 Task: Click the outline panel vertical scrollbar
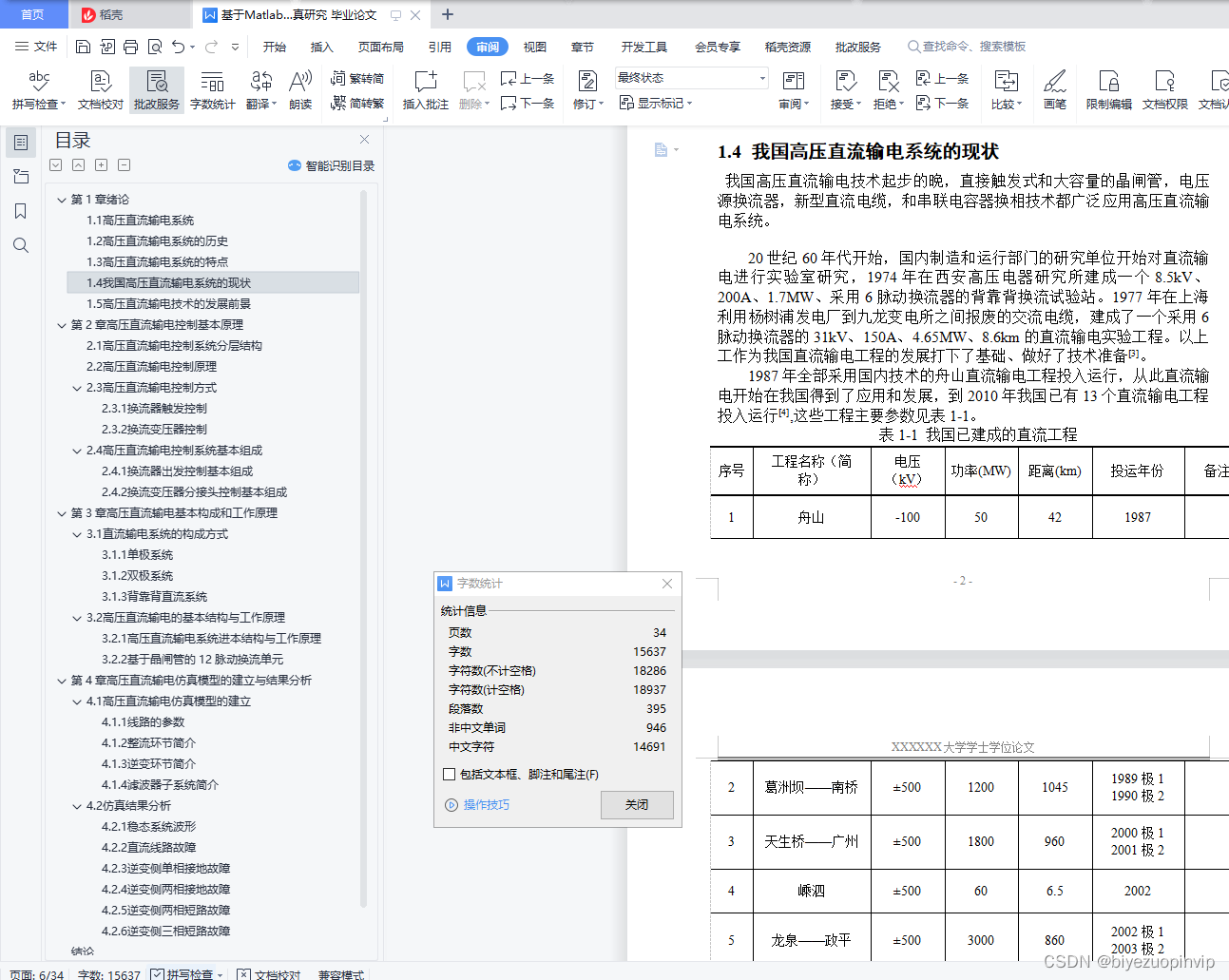tap(364, 549)
